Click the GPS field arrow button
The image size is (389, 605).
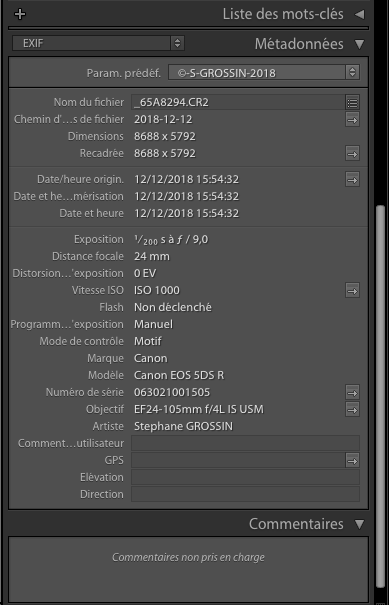click(352, 460)
